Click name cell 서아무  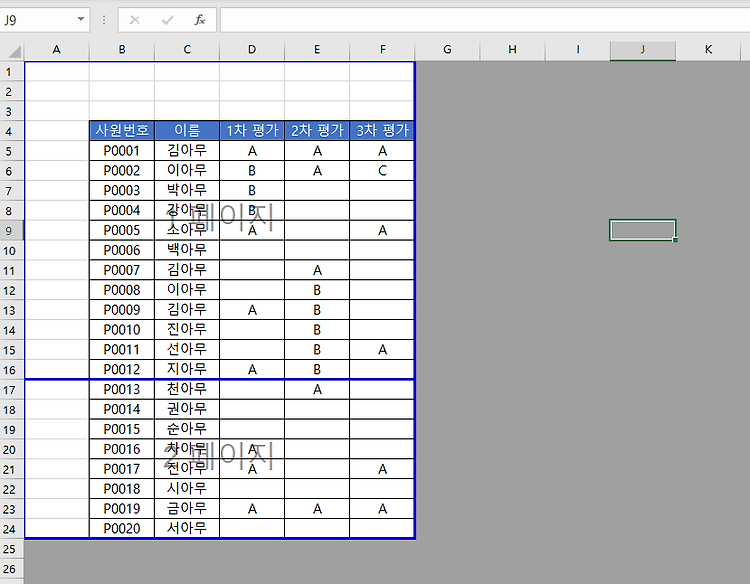(187, 529)
